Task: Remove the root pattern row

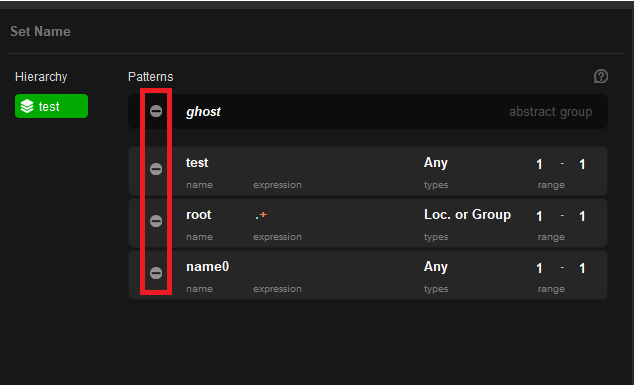Action: tap(156, 221)
